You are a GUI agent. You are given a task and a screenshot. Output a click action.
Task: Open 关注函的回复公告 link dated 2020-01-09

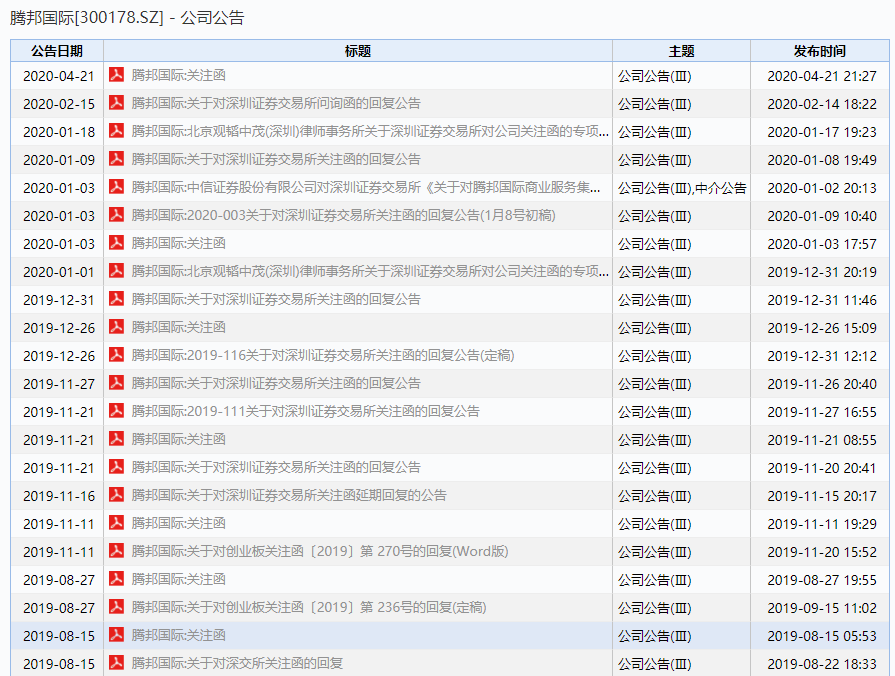tap(276, 159)
